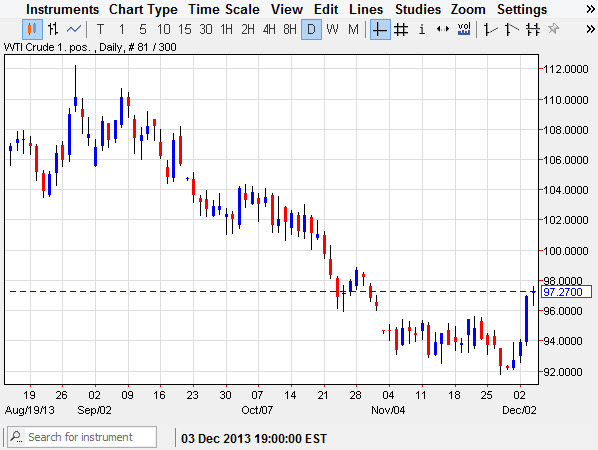Toggle the volume 'vol' indicator icon
The image size is (598, 450).
(x=464, y=29)
